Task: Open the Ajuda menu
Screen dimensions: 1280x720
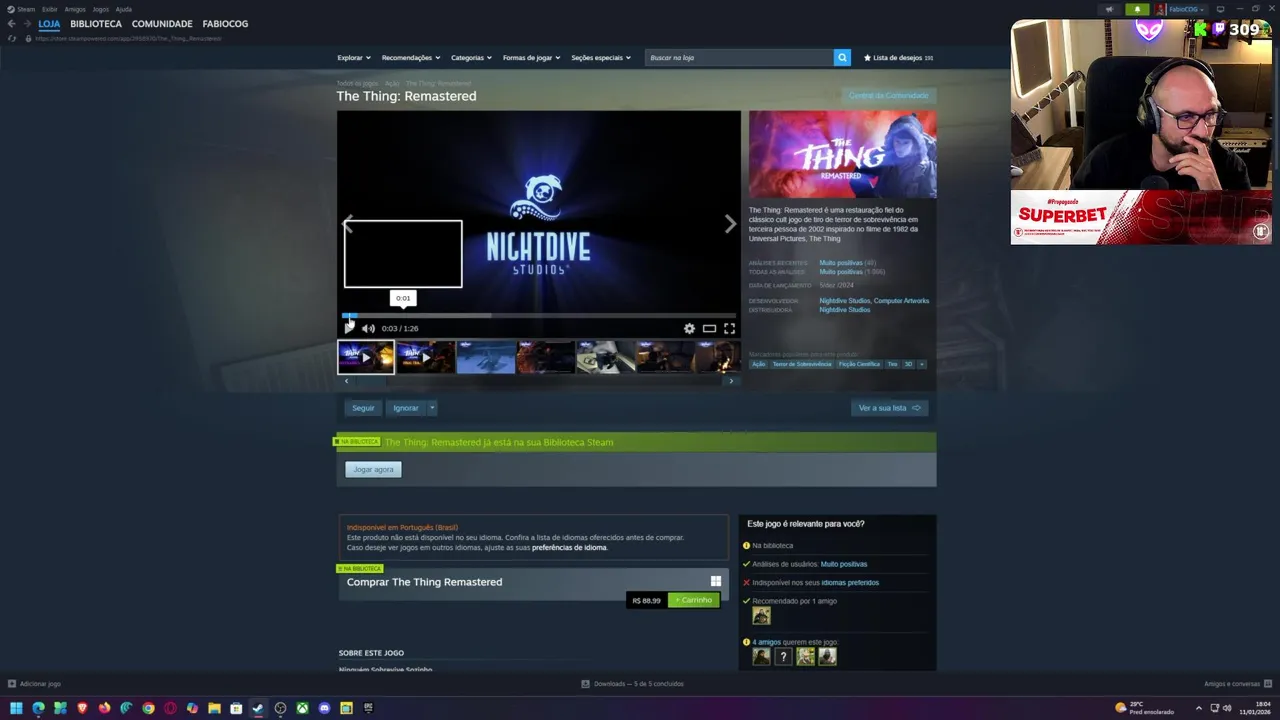Action: (124, 9)
